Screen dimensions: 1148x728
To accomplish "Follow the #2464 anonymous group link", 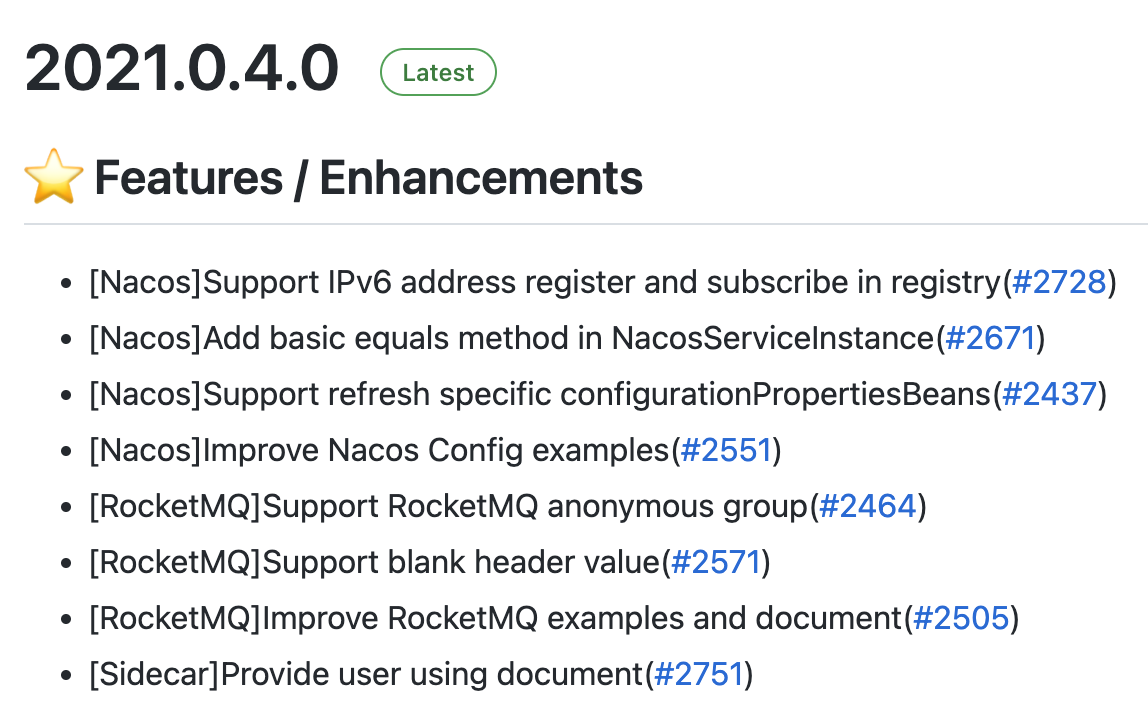I will click(x=867, y=507).
